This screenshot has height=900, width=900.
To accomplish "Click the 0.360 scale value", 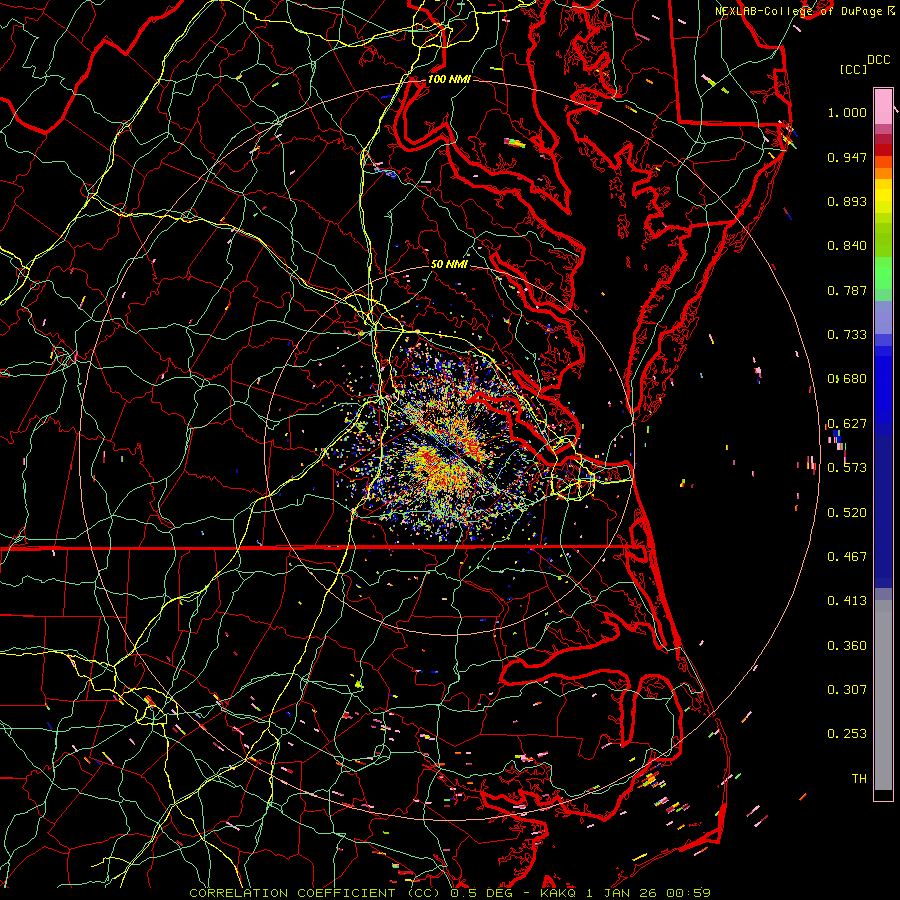I will point(847,646).
